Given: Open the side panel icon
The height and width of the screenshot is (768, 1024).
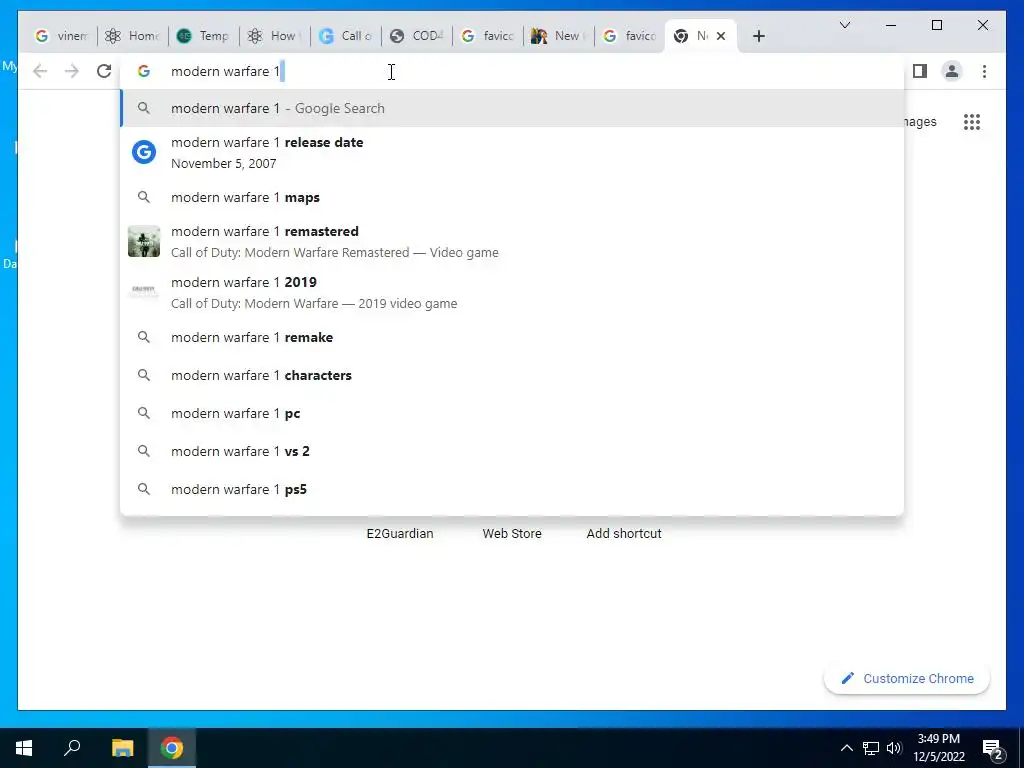Looking at the screenshot, I should click(920, 71).
